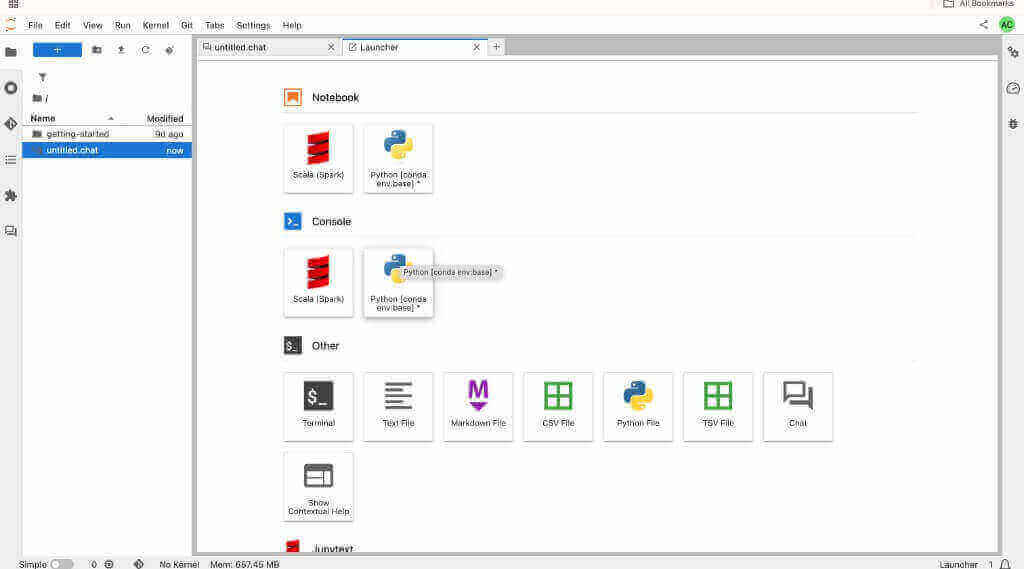Open the File Browser sidebar tab

point(10,52)
